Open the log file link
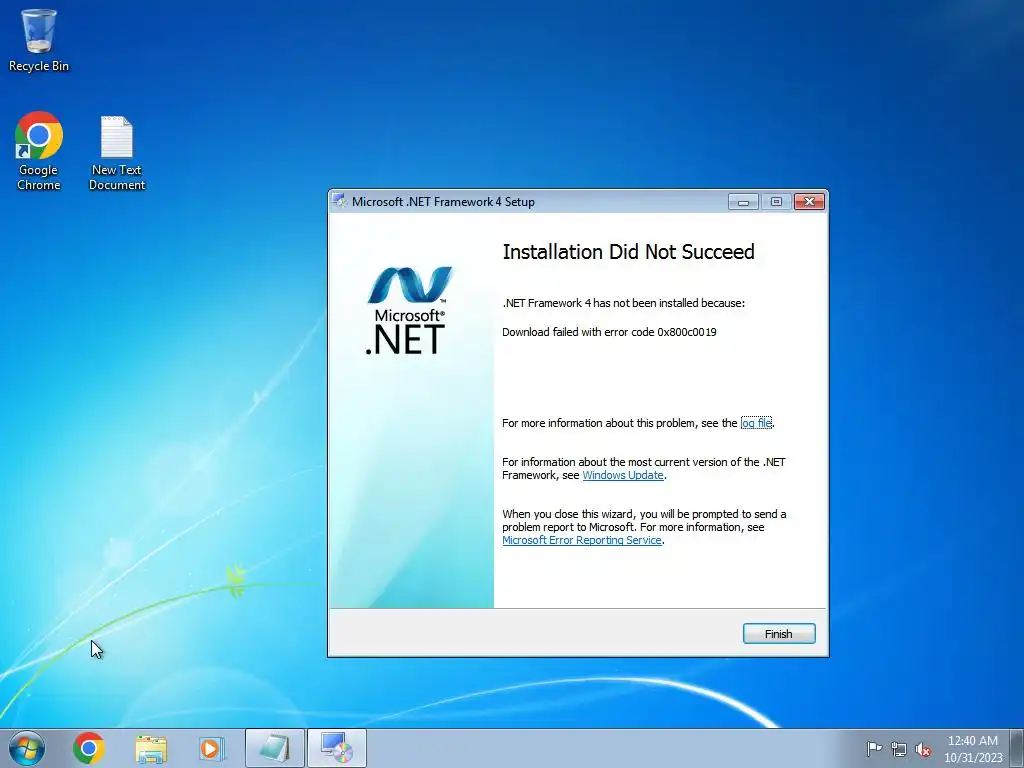Image resolution: width=1024 pixels, height=768 pixels. 756,423
